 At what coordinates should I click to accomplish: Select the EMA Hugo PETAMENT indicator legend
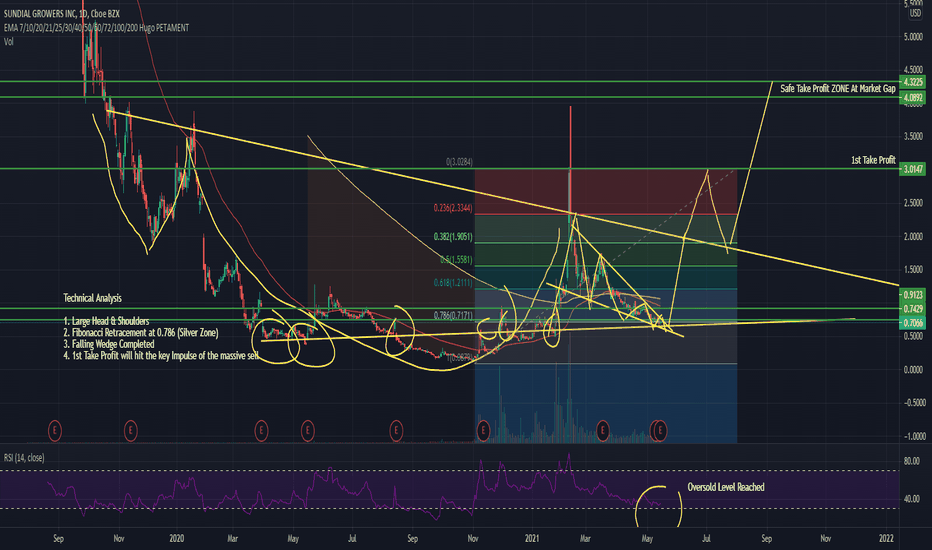tap(96, 27)
